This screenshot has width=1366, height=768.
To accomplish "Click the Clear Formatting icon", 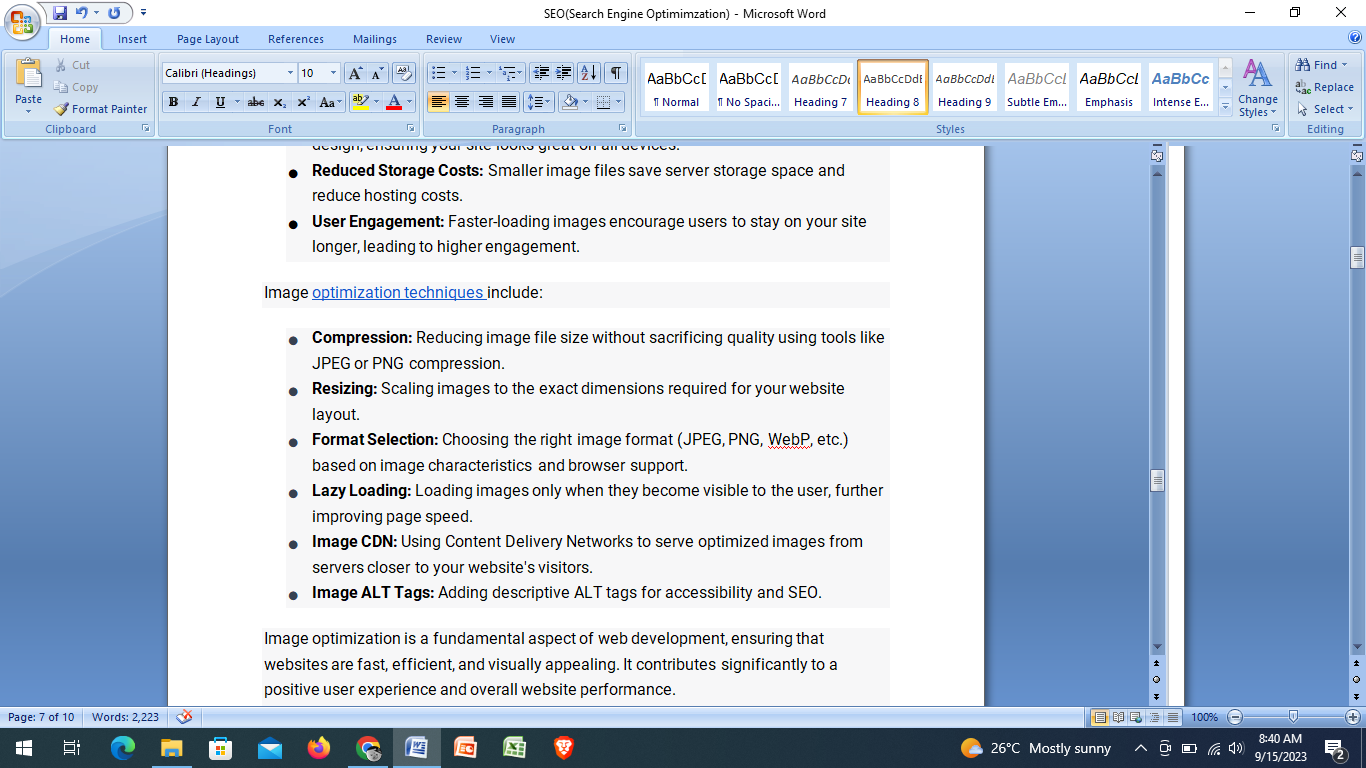I will [x=402, y=72].
